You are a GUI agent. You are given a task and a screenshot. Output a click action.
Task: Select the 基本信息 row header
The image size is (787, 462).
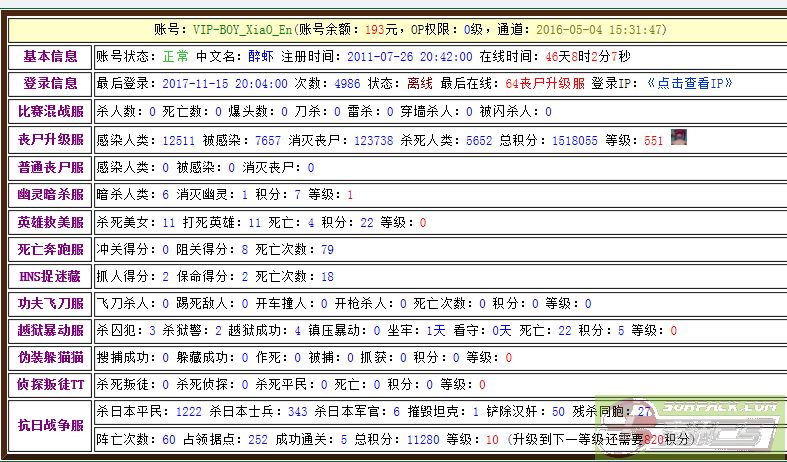point(50,57)
